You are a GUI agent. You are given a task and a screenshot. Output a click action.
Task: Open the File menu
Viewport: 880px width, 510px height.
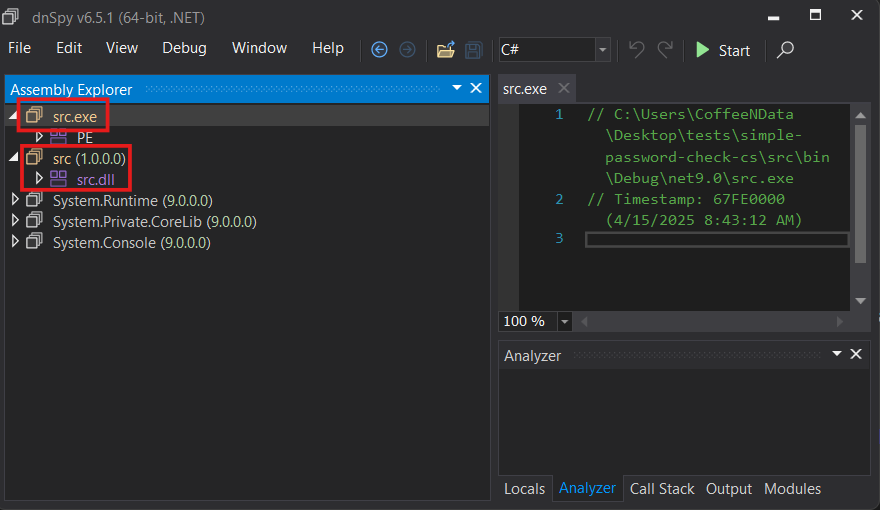[x=20, y=48]
